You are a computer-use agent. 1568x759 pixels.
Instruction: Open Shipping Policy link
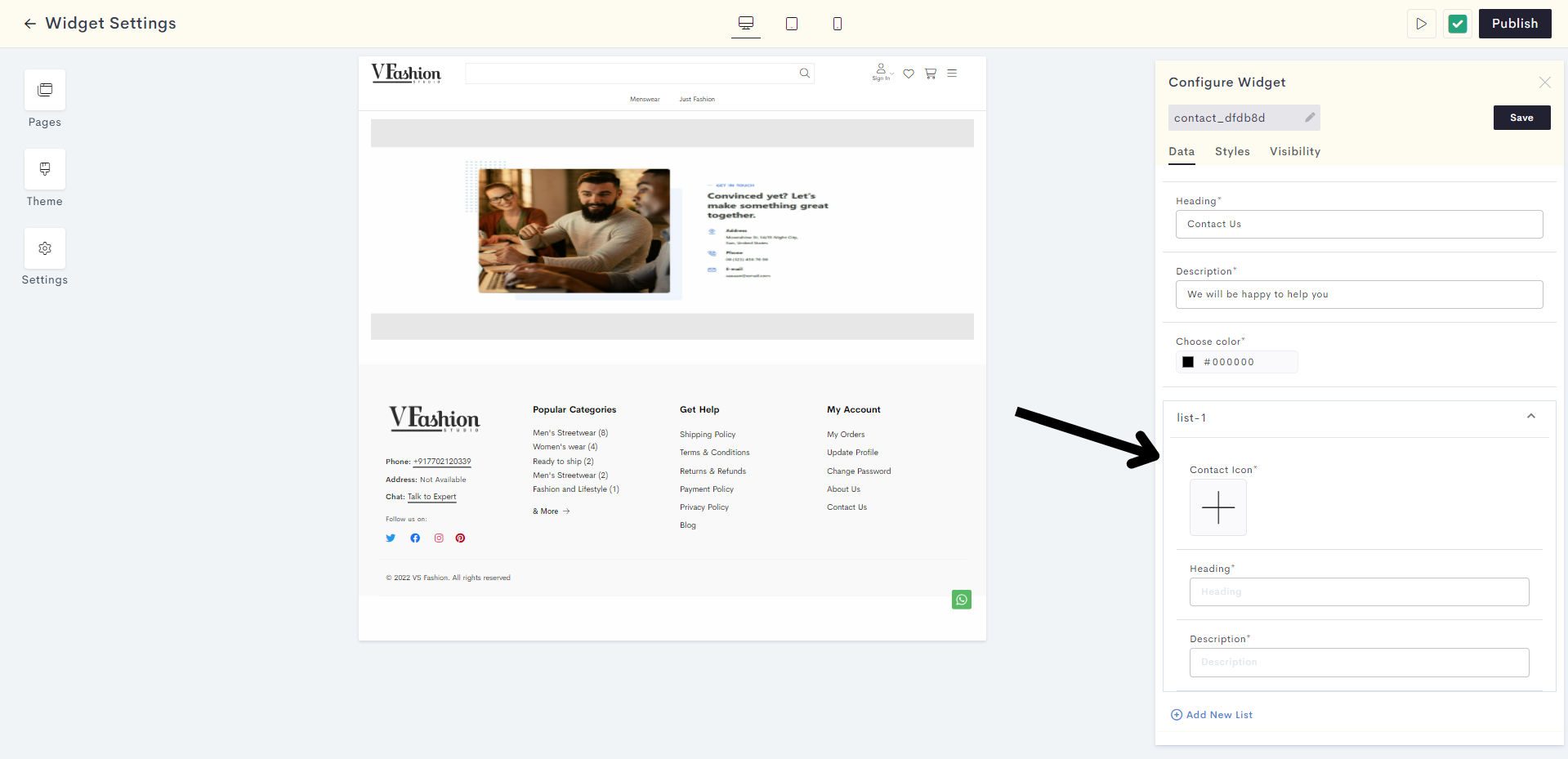(708, 435)
